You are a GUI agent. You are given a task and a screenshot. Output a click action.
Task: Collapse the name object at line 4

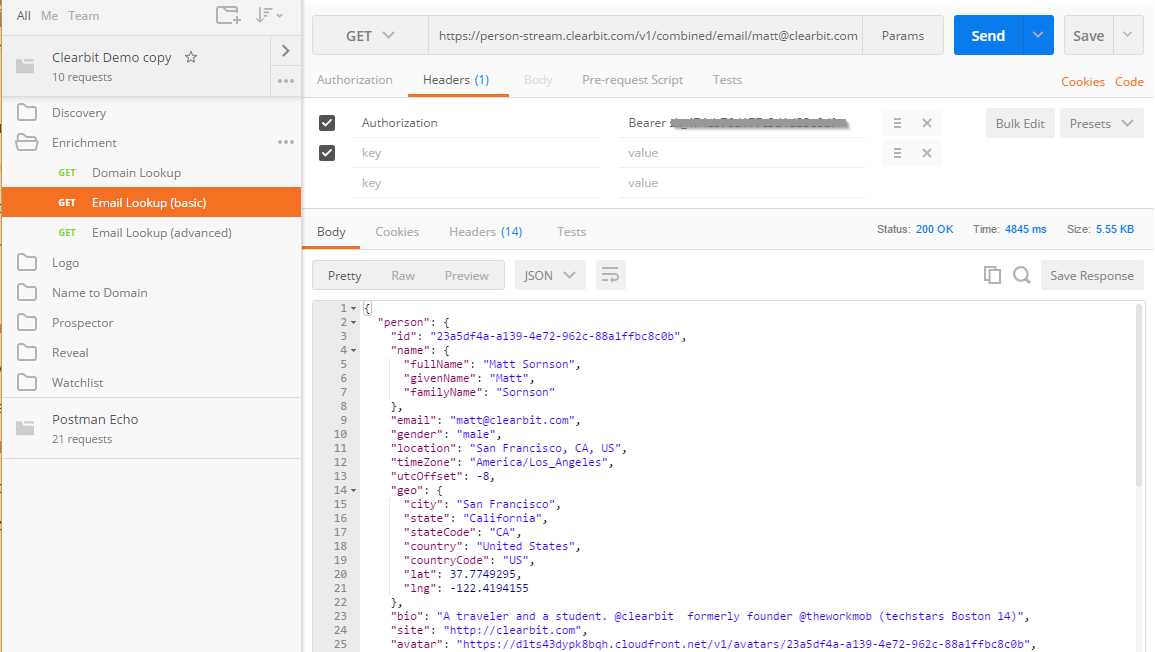click(x=354, y=351)
